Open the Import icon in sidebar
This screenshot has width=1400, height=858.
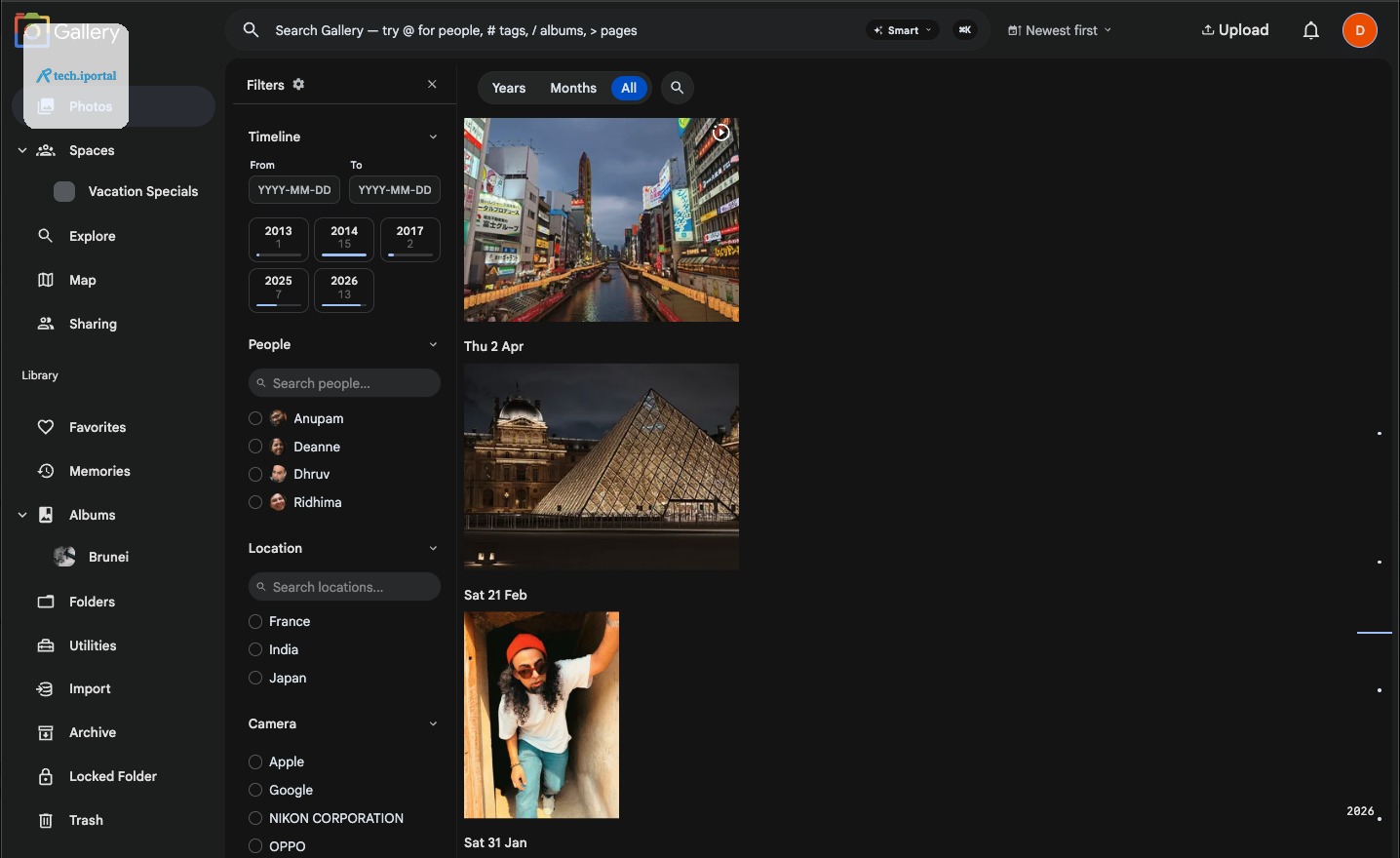point(46,688)
